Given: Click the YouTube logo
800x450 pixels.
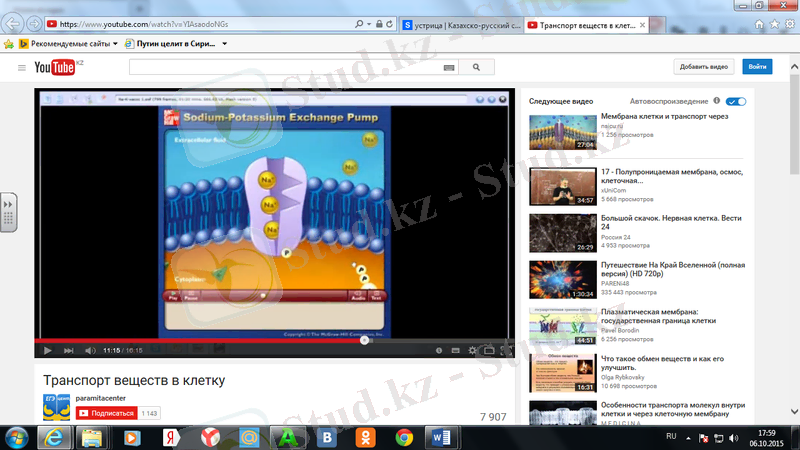Looking at the screenshot, I should pos(56,67).
